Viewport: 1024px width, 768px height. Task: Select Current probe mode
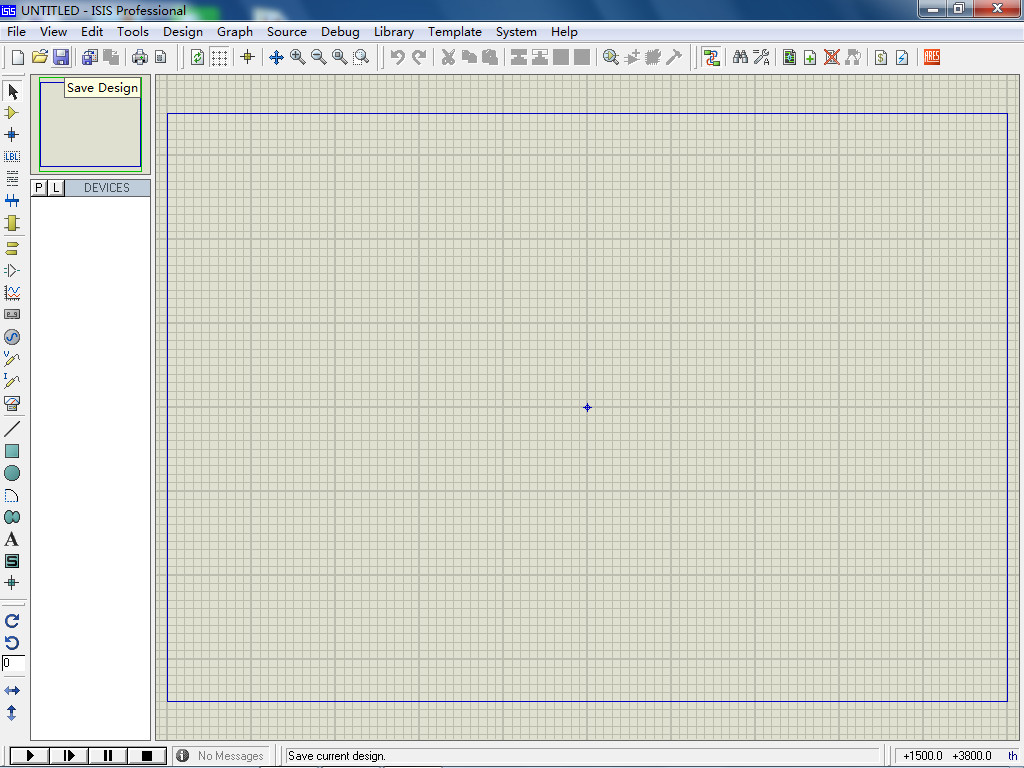(12, 380)
